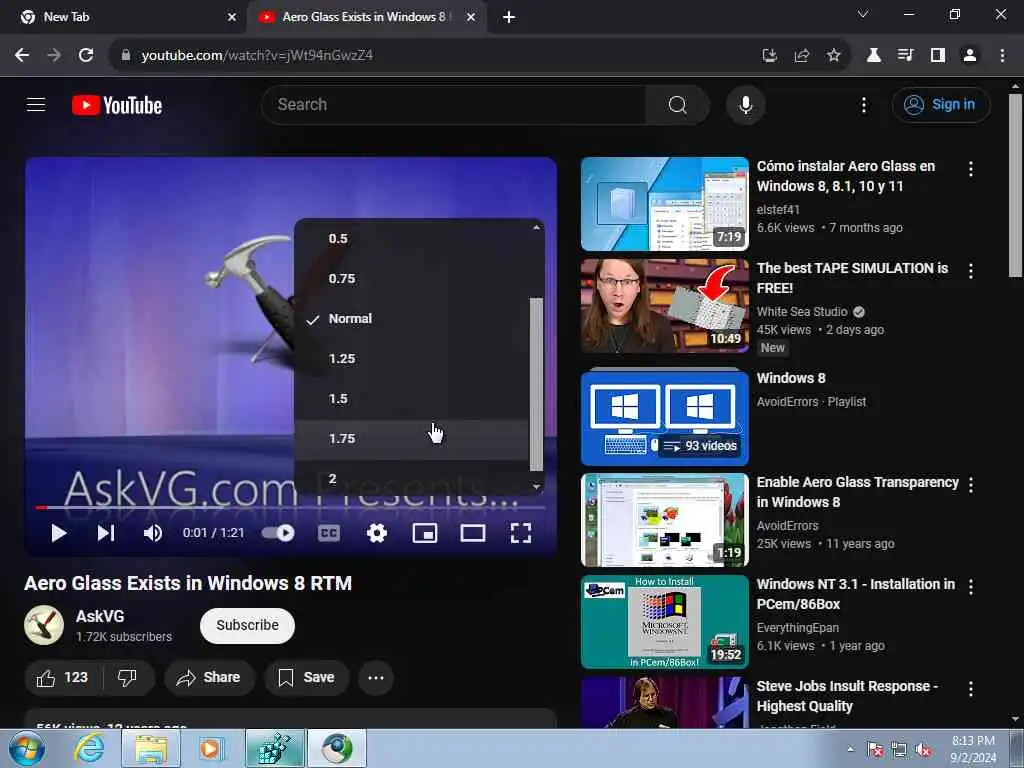Image resolution: width=1024 pixels, height=768 pixels.
Task: Open The best TAPE SIMULATION video thumbnail
Action: 665,306
